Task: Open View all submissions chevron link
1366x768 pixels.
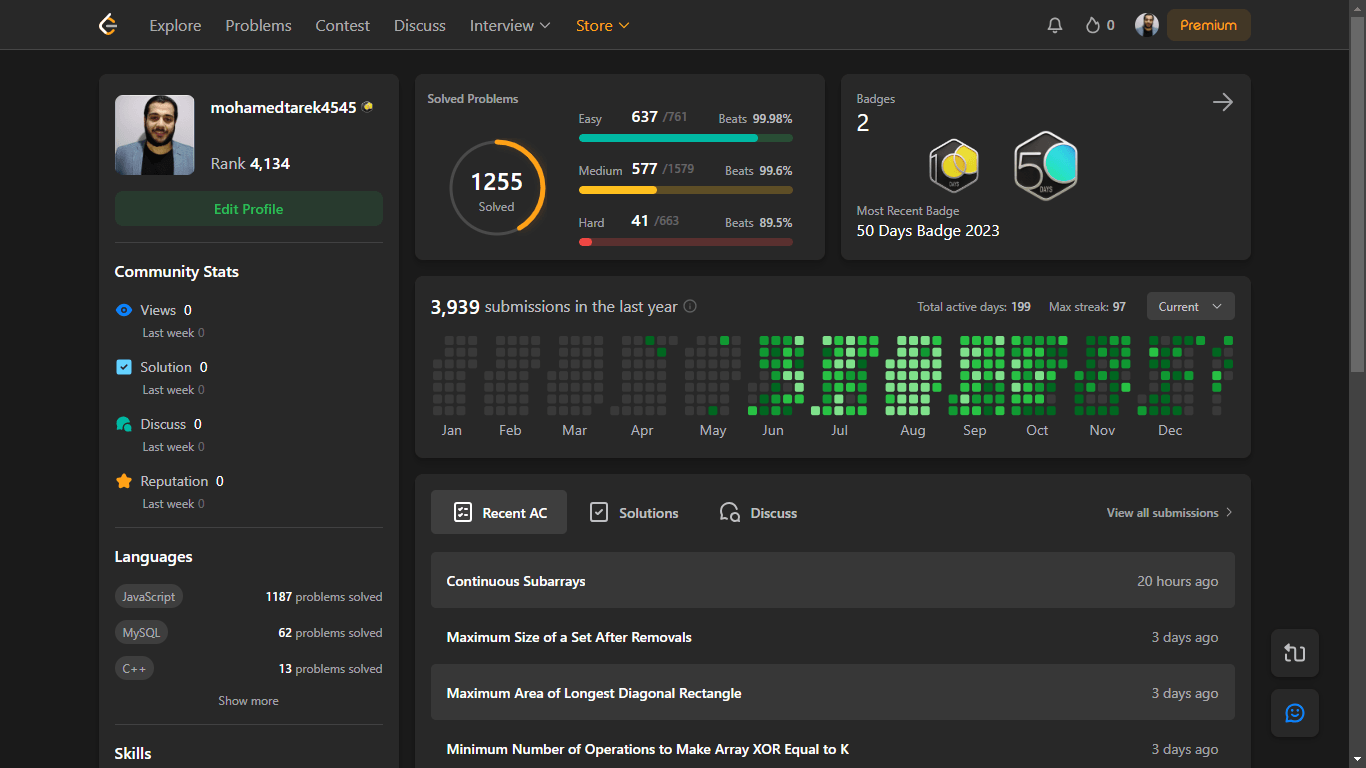Action: click(1170, 513)
